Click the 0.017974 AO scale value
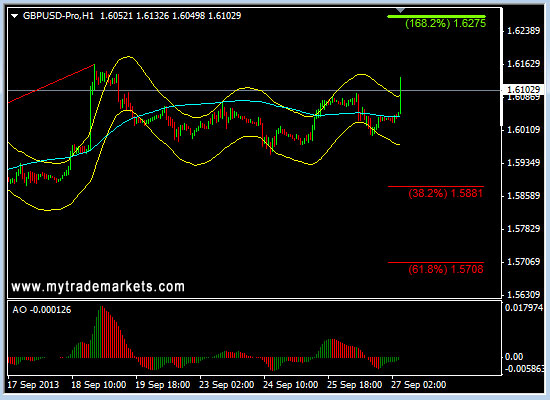The width and height of the screenshot is (550, 400). (x=524, y=308)
